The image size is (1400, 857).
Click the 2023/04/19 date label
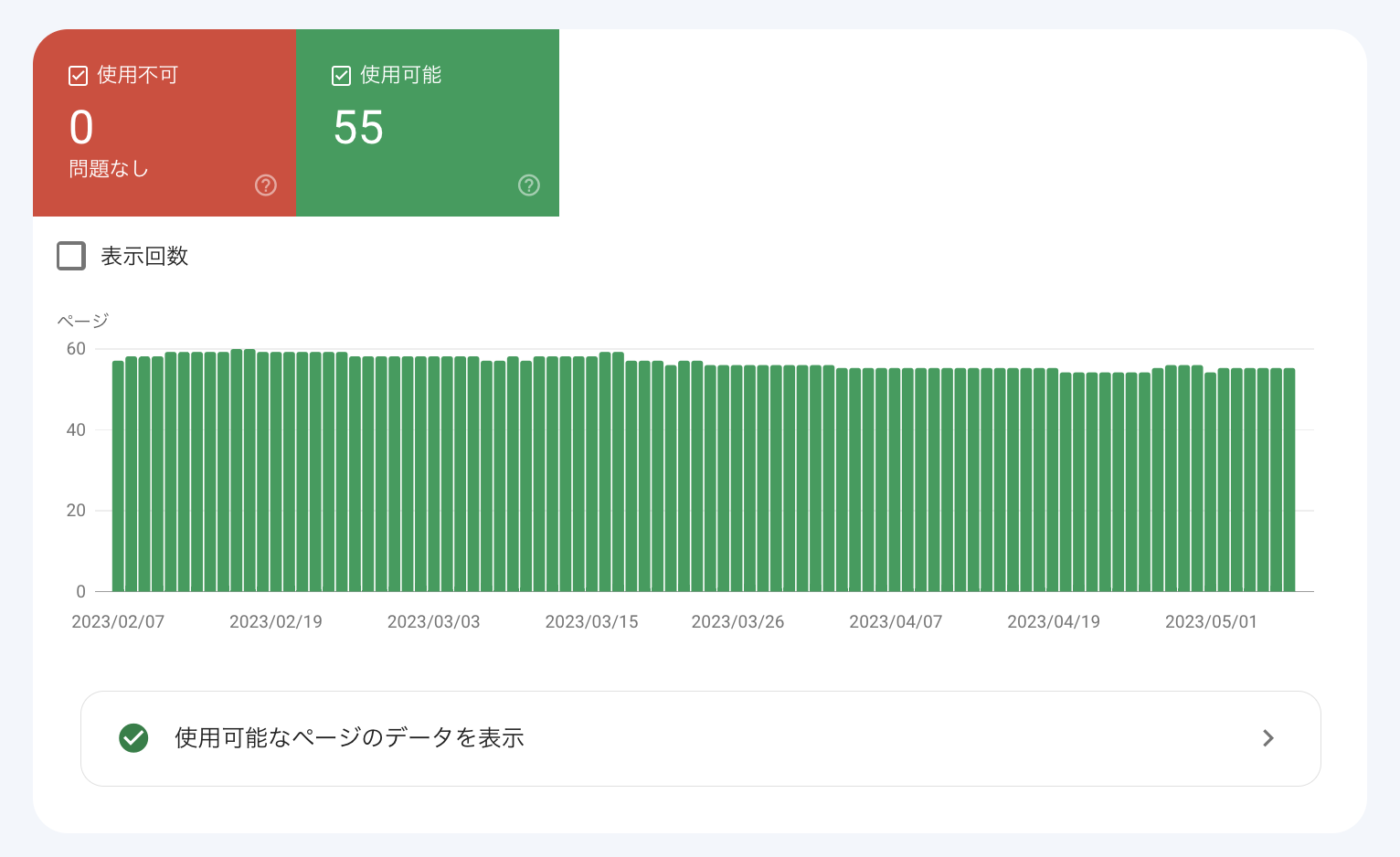(x=1054, y=621)
